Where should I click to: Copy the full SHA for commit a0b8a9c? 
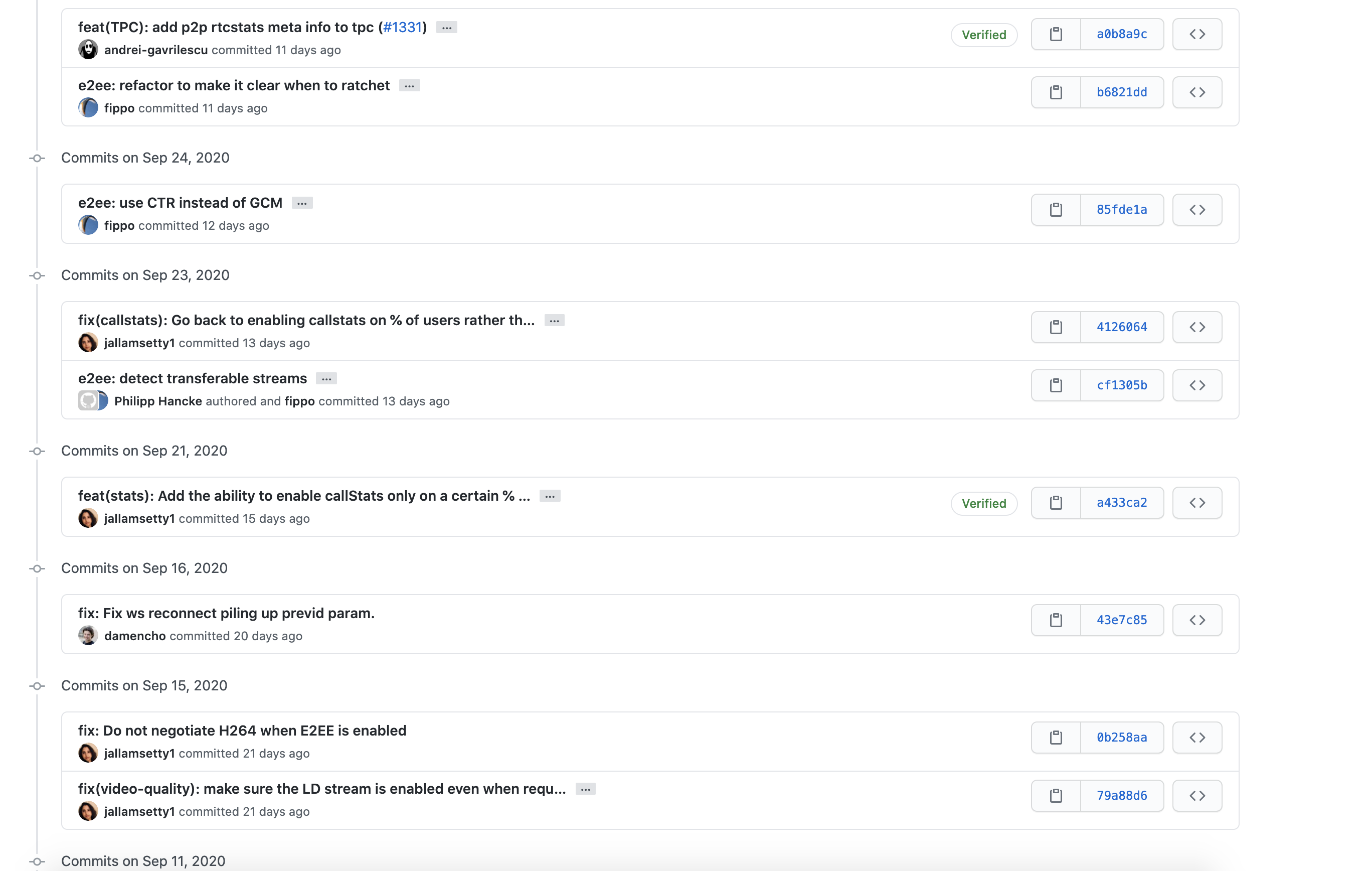(x=1056, y=34)
